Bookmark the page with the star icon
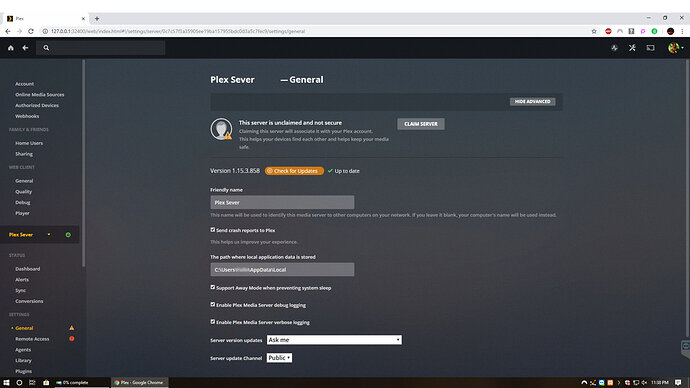The height and width of the screenshot is (388, 690). [594, 31]
